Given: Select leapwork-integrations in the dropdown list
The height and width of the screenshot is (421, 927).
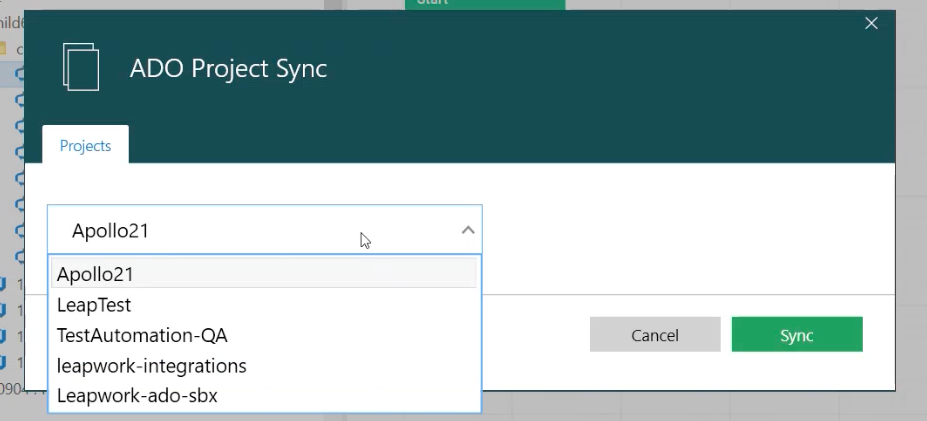Looking at the screenshot, I should [151, 366].
